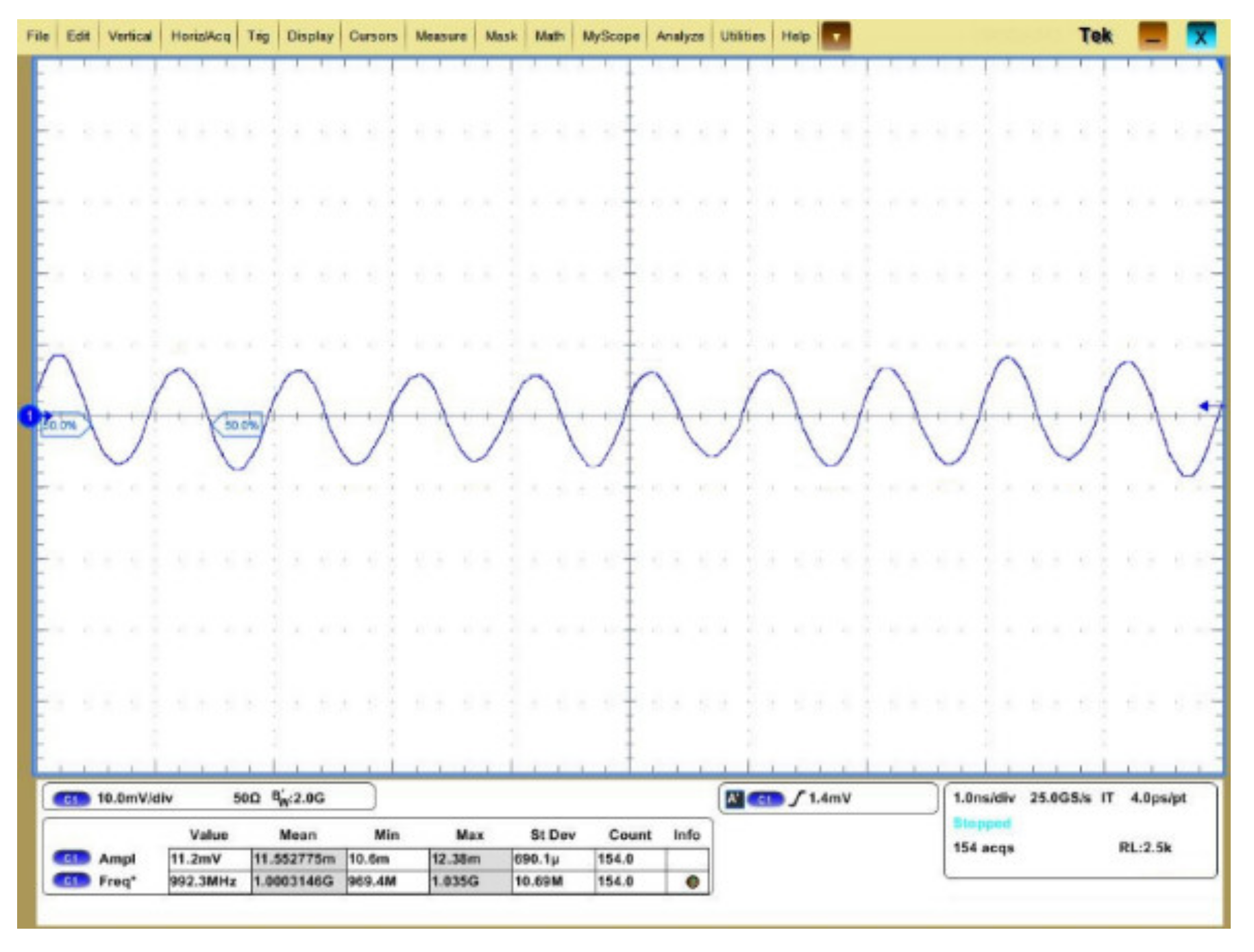Click the Freq info indicator icon

coord(692,882)
